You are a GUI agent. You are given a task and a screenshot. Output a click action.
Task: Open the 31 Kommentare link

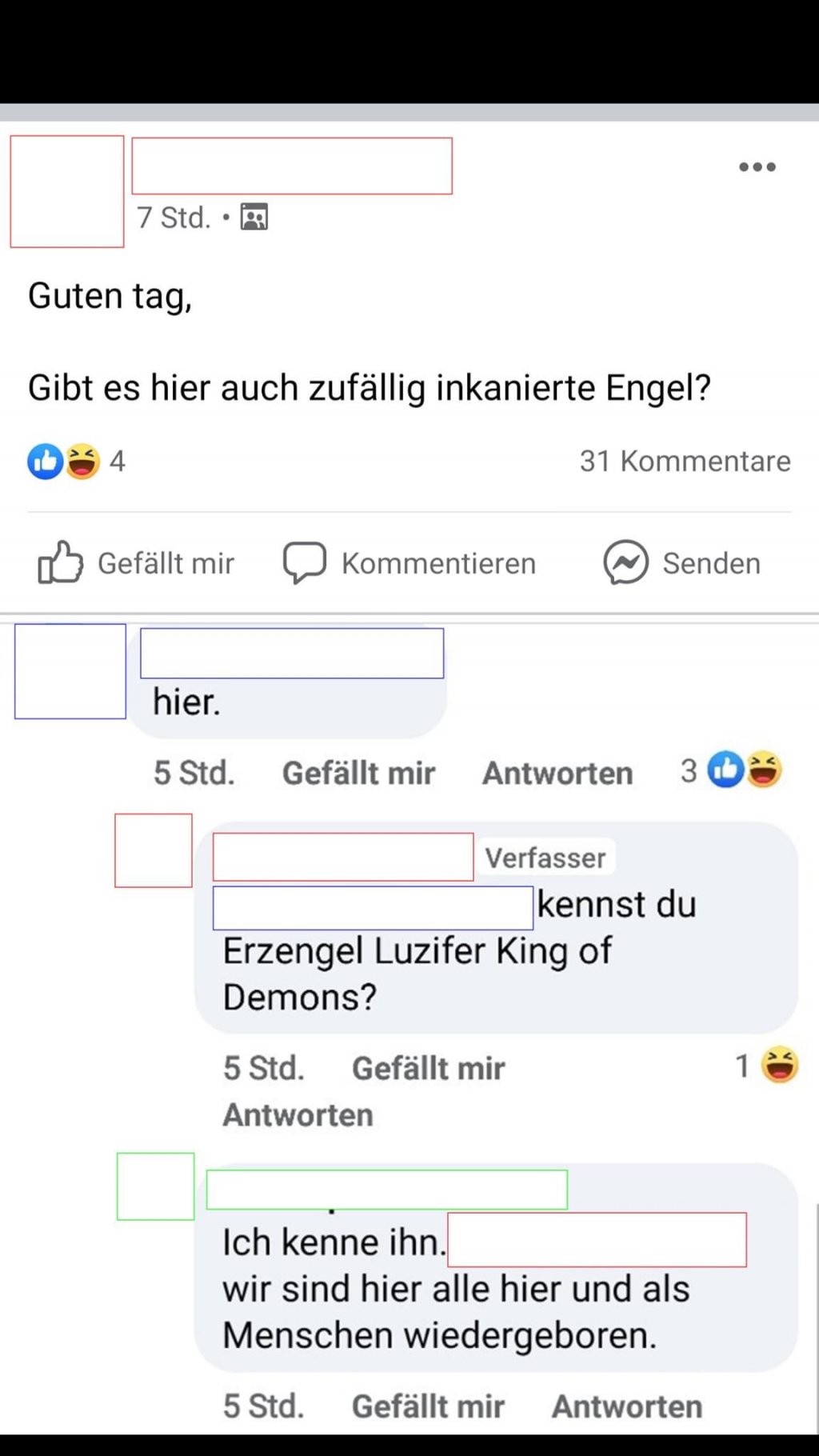pyautogui.click(x=685, y=462)
